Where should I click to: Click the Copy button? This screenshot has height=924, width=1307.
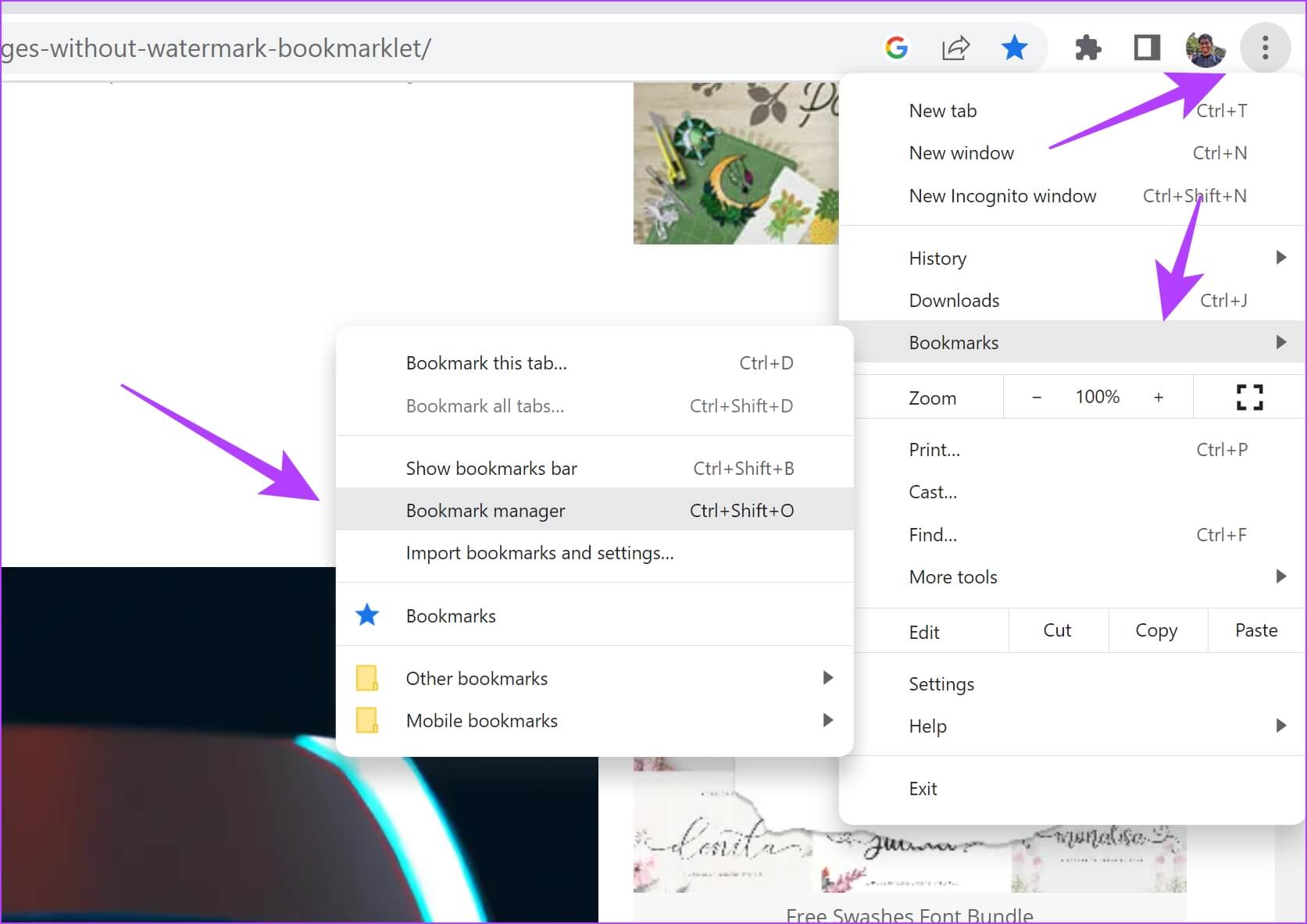[1157, 630]
